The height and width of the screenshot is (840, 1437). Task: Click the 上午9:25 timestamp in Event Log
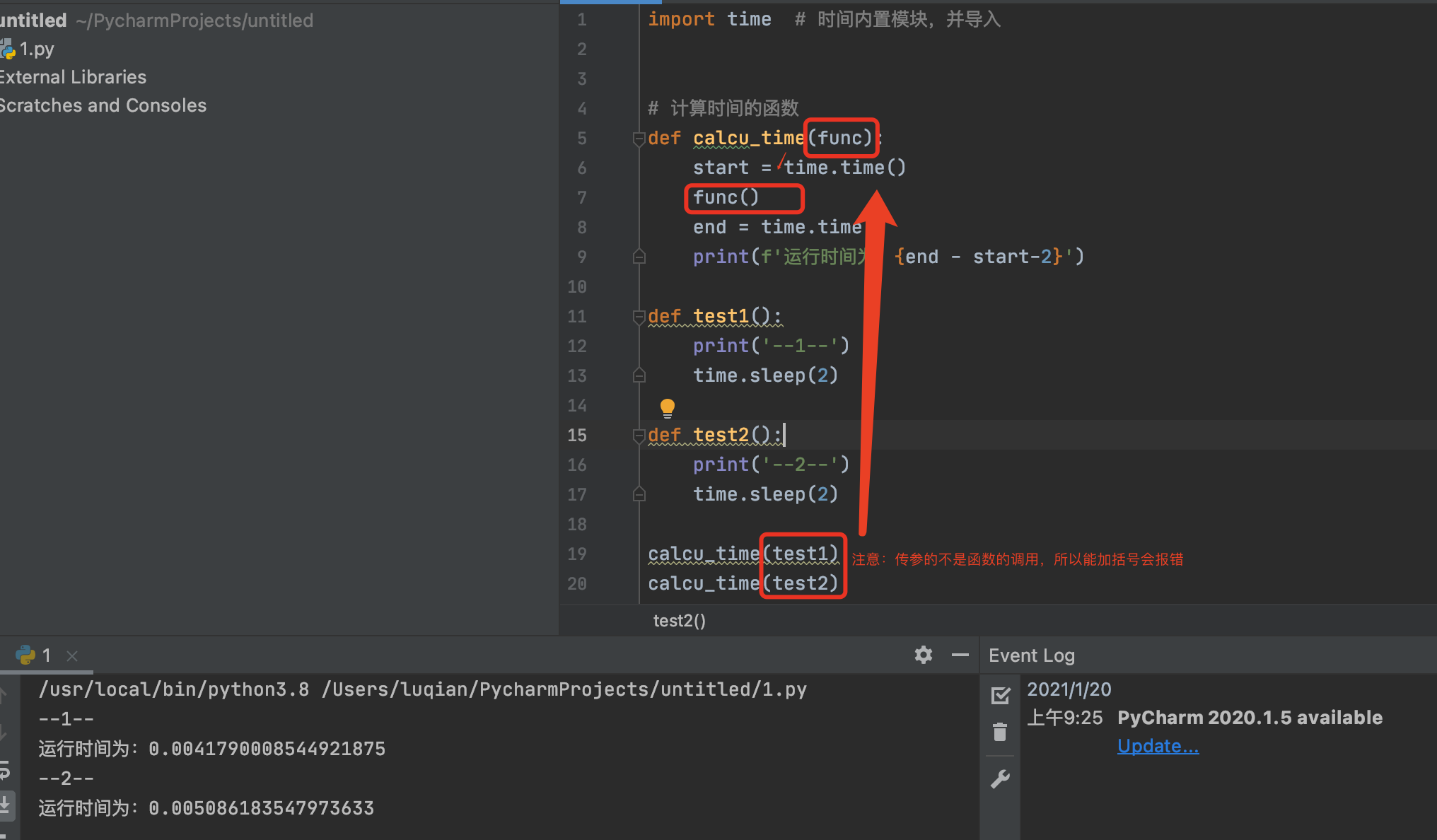point(1064,718)
